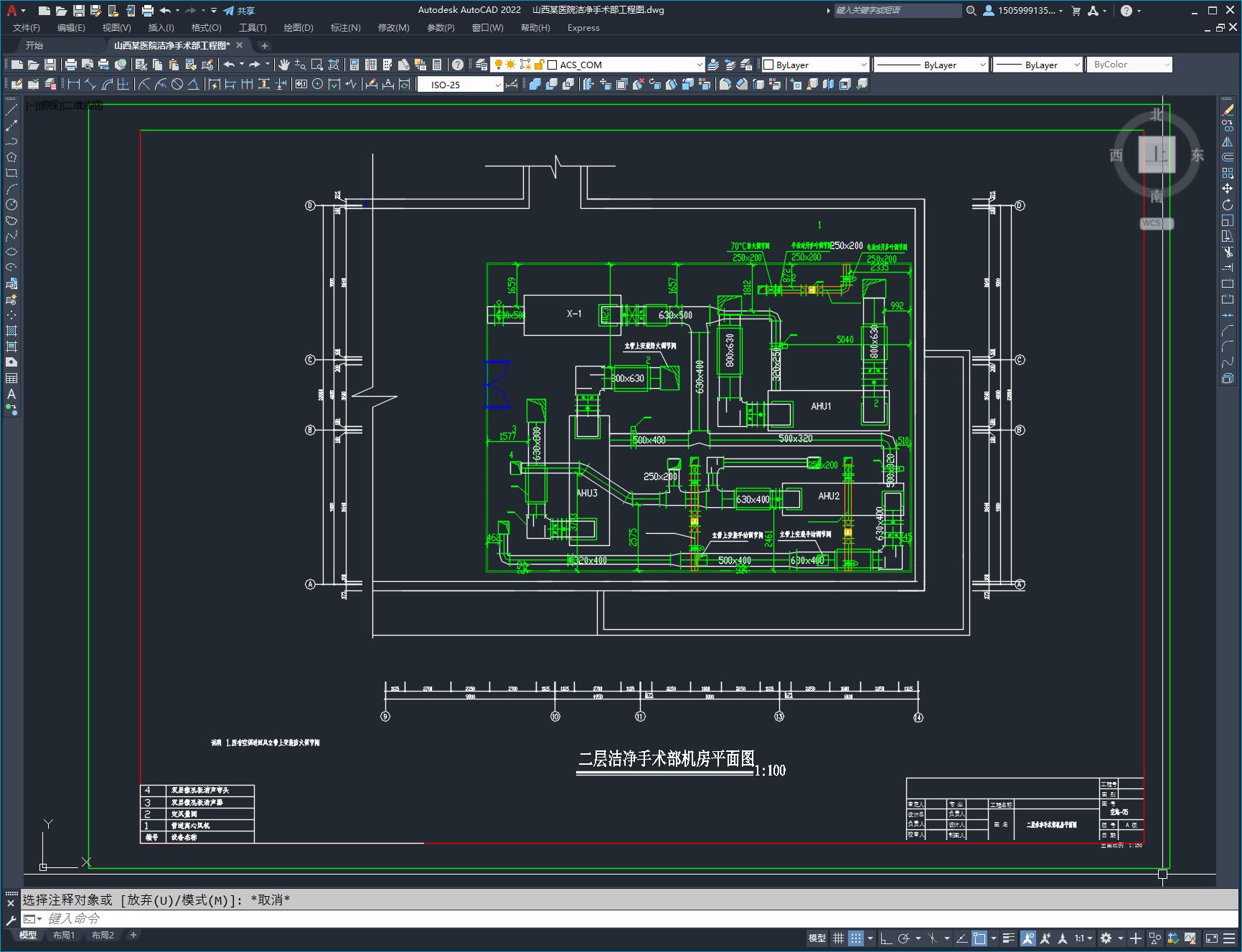The image size is (1242, 952).
Task: Toggle snap mode in status bar
Action: click(856, 938)
